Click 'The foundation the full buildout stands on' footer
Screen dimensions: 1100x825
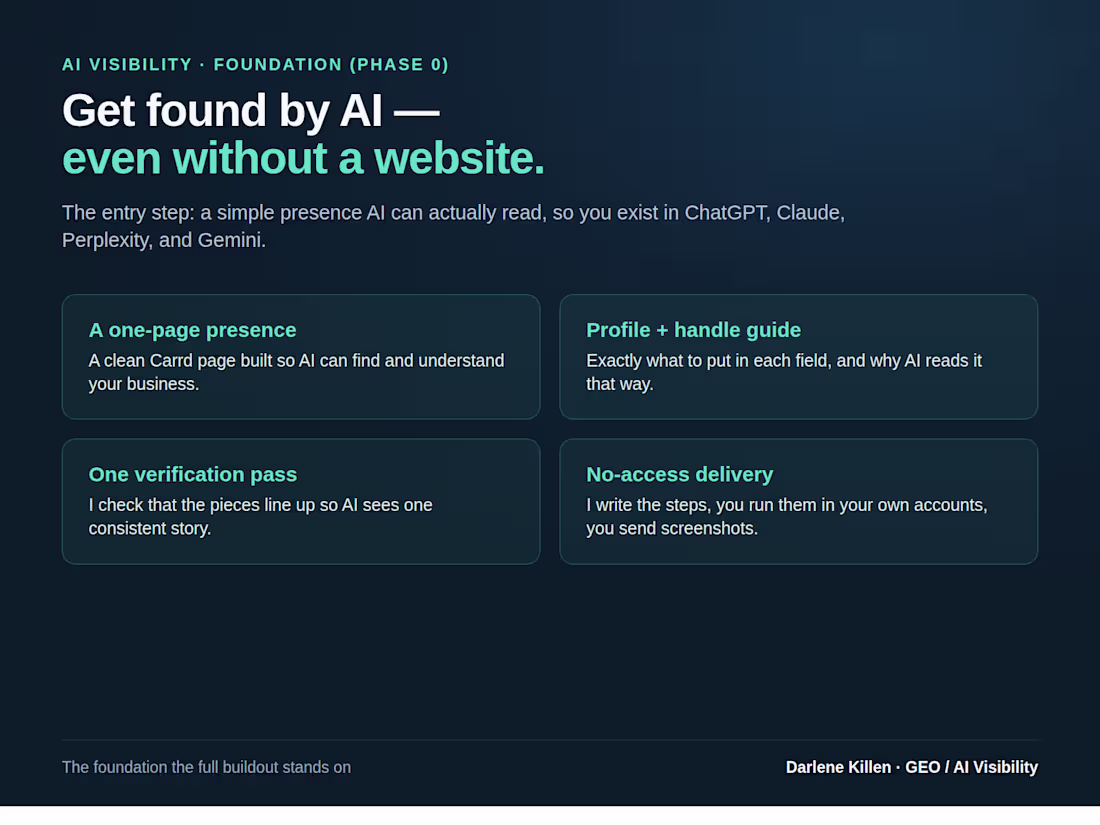(206, 767)
